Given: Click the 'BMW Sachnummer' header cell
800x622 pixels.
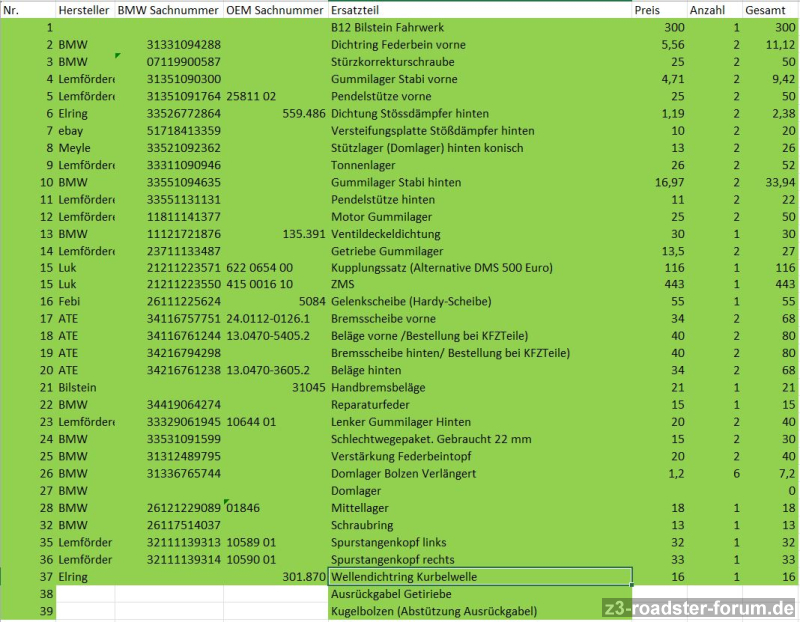Looking at the screenshot, I should (168, 10).
